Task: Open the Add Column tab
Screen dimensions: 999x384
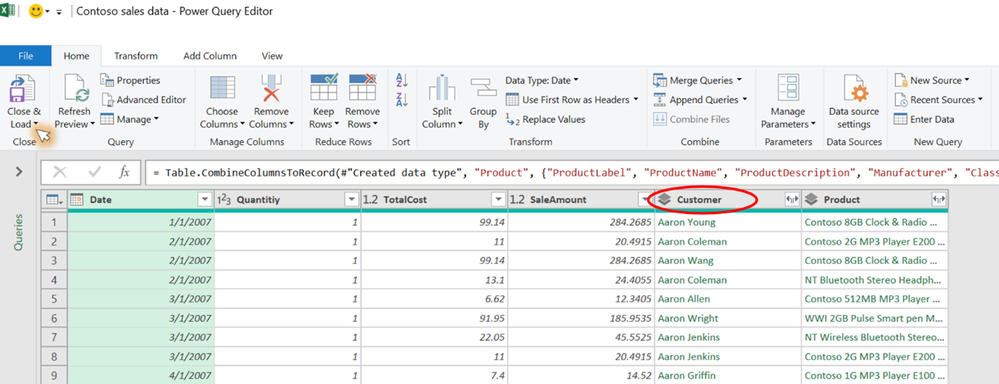Action: click(210, 56)
